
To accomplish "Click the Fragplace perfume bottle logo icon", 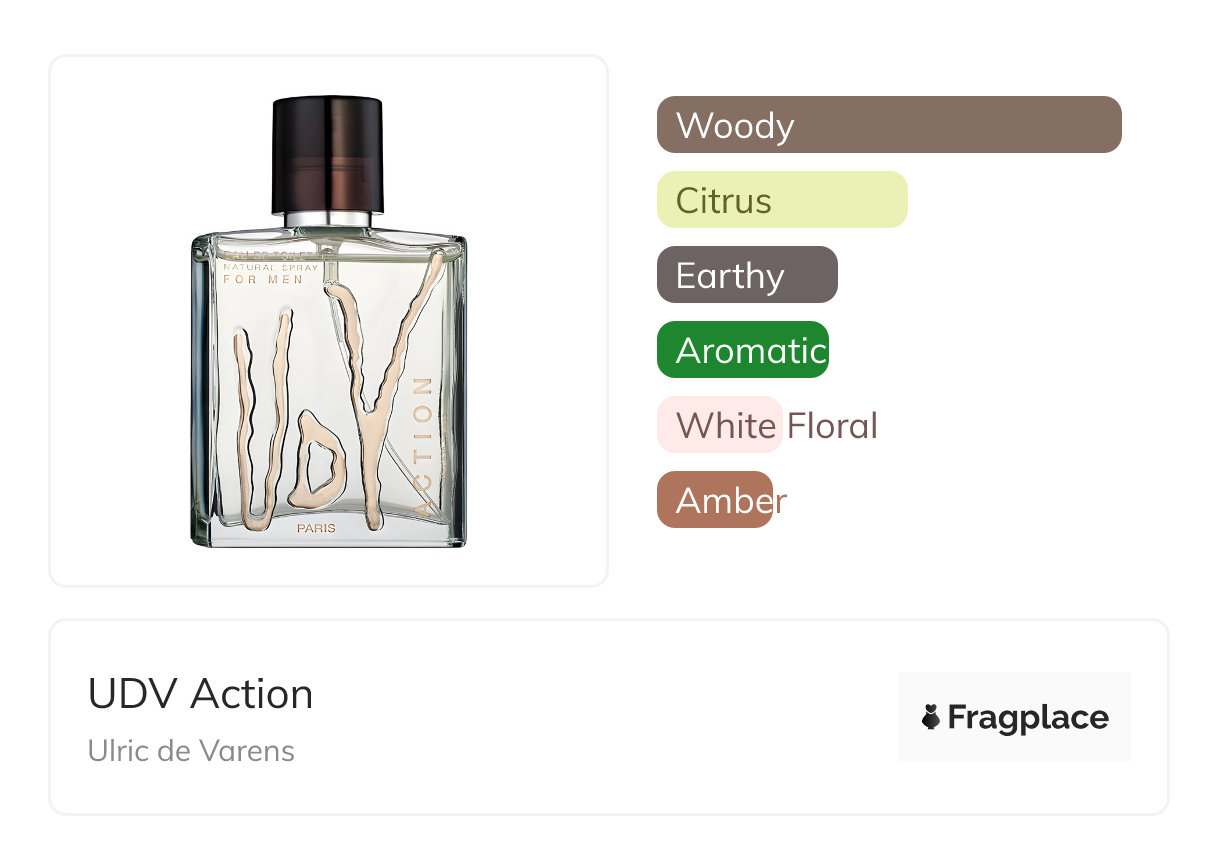I will (x=931, y=717).
